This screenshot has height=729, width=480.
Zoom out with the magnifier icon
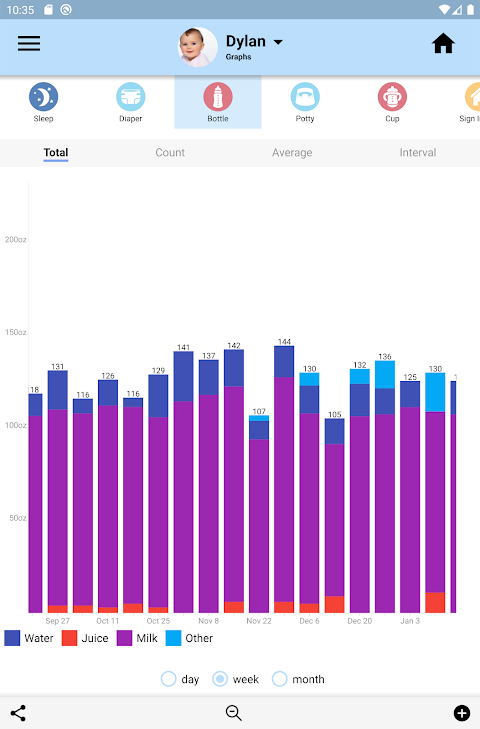pos(233,713)
